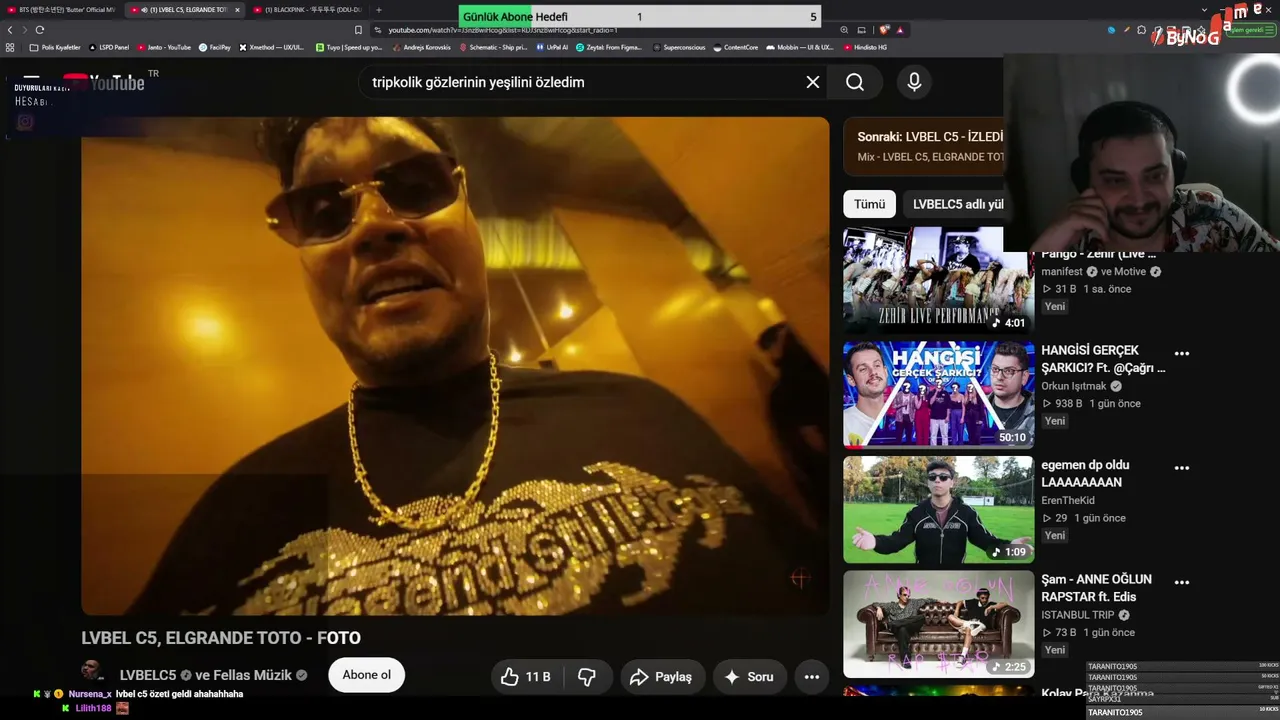This screenshot has height=720, width=1280.
Task: Open the Sonraki: LVBEL C5 mix playlist panel
Action: 924,146
